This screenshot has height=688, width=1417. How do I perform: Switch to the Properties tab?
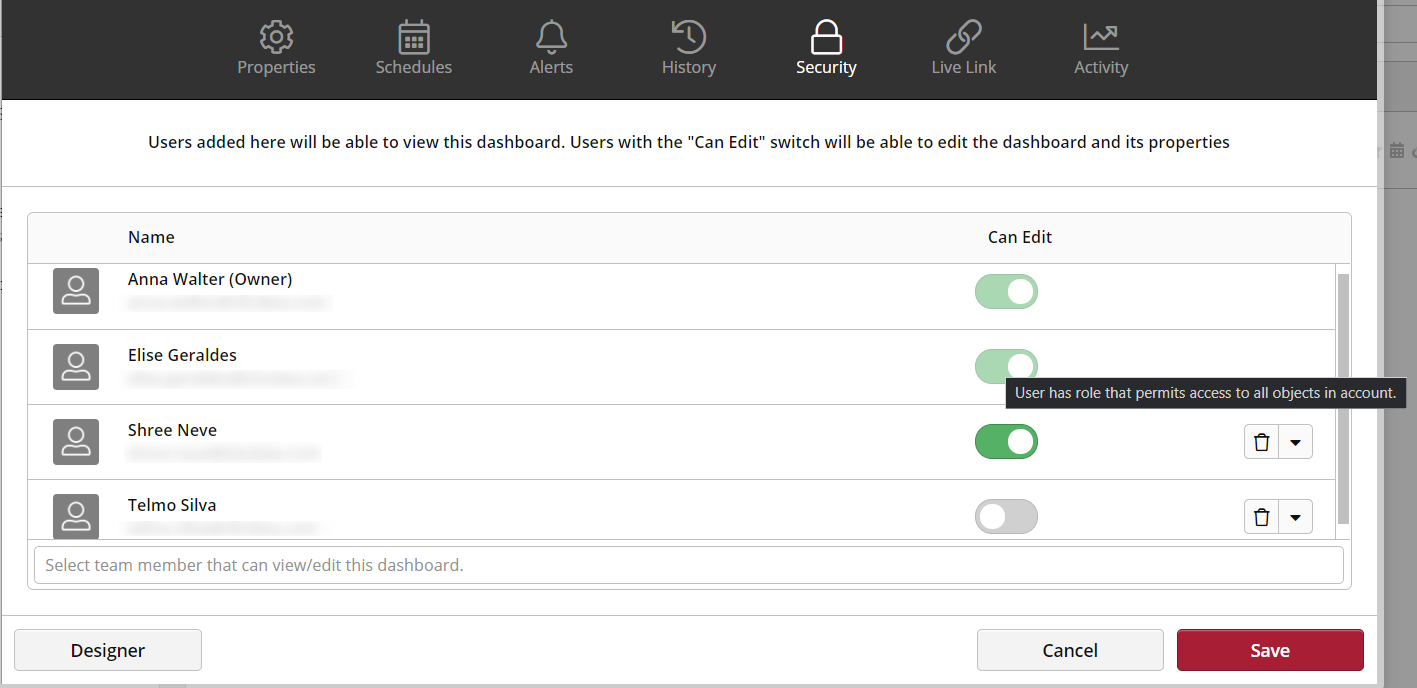[x=276, y=67]
